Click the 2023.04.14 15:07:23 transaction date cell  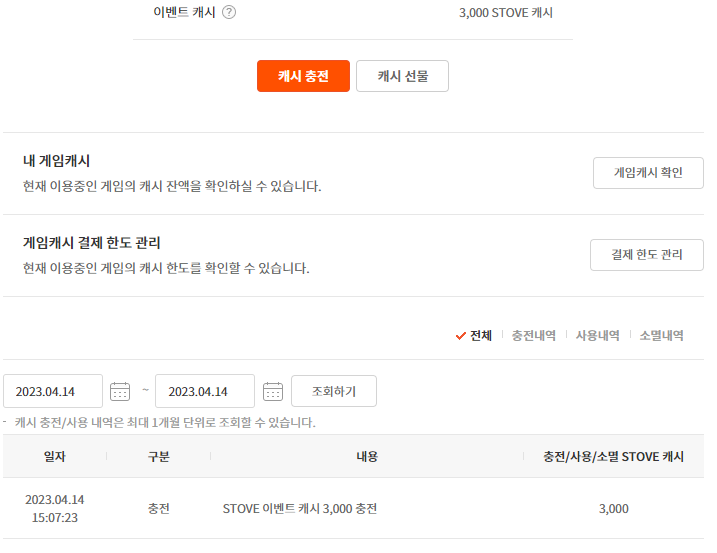pyautogui.click(x=54, y=509)
